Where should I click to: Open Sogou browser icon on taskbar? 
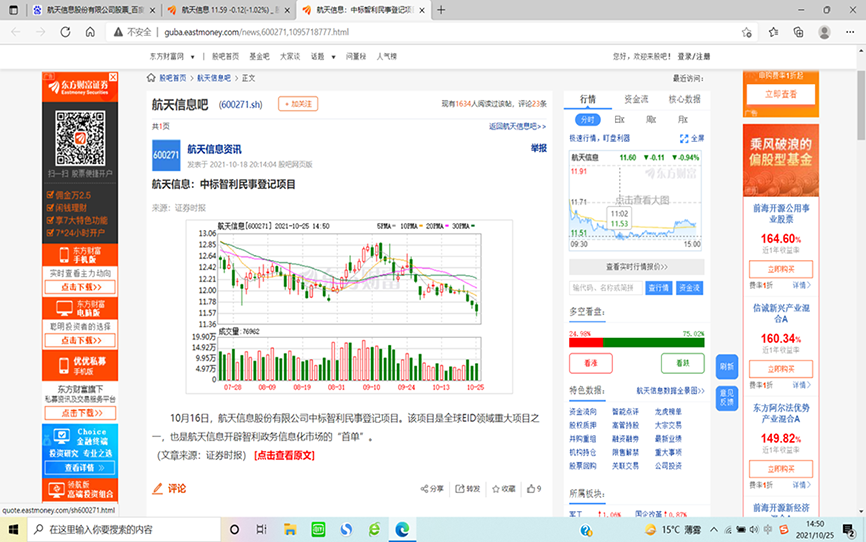tap(346, 530)
